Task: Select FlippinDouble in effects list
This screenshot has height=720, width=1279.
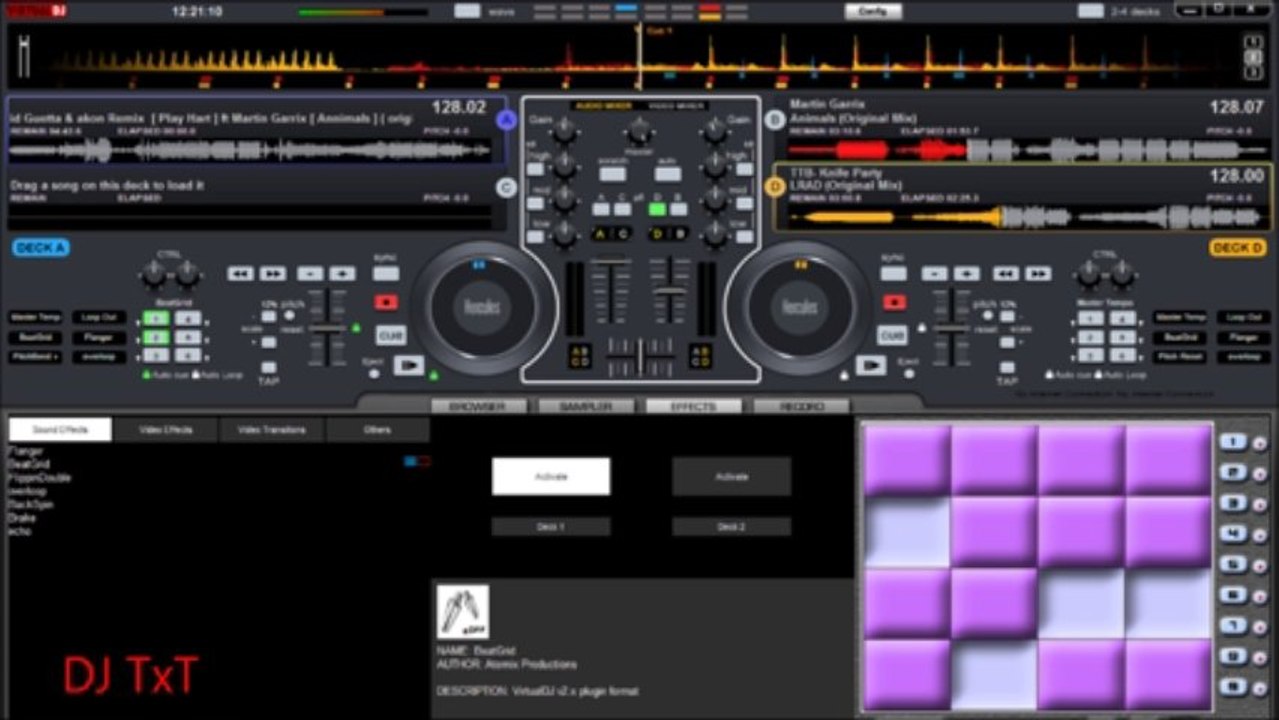Action: click(39, 477)
